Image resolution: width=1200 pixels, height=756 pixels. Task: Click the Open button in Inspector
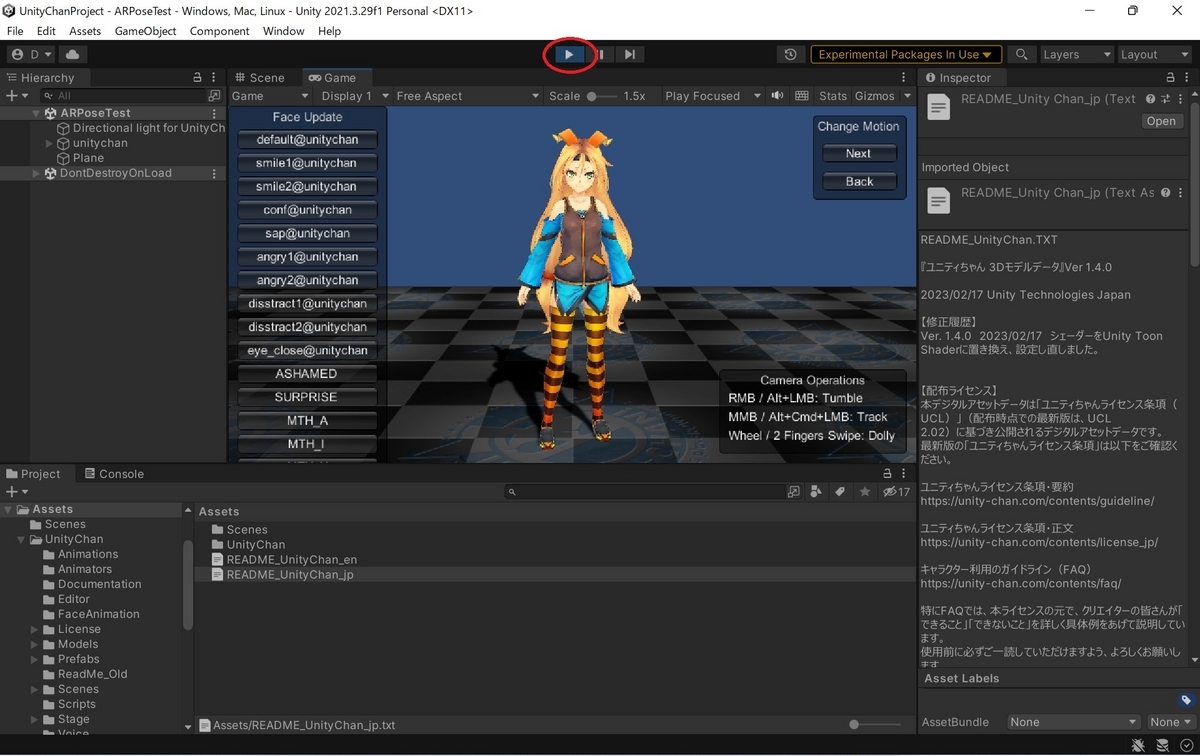1161,121
